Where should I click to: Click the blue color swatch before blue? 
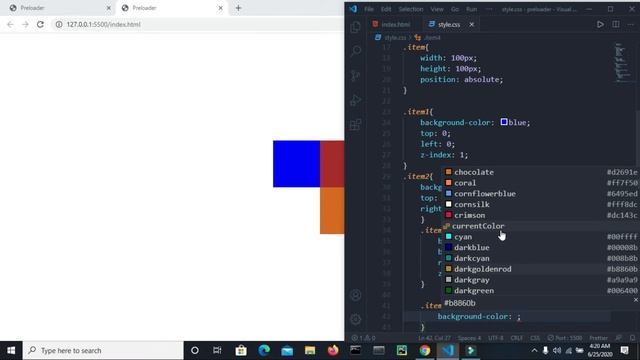[504, 122]
